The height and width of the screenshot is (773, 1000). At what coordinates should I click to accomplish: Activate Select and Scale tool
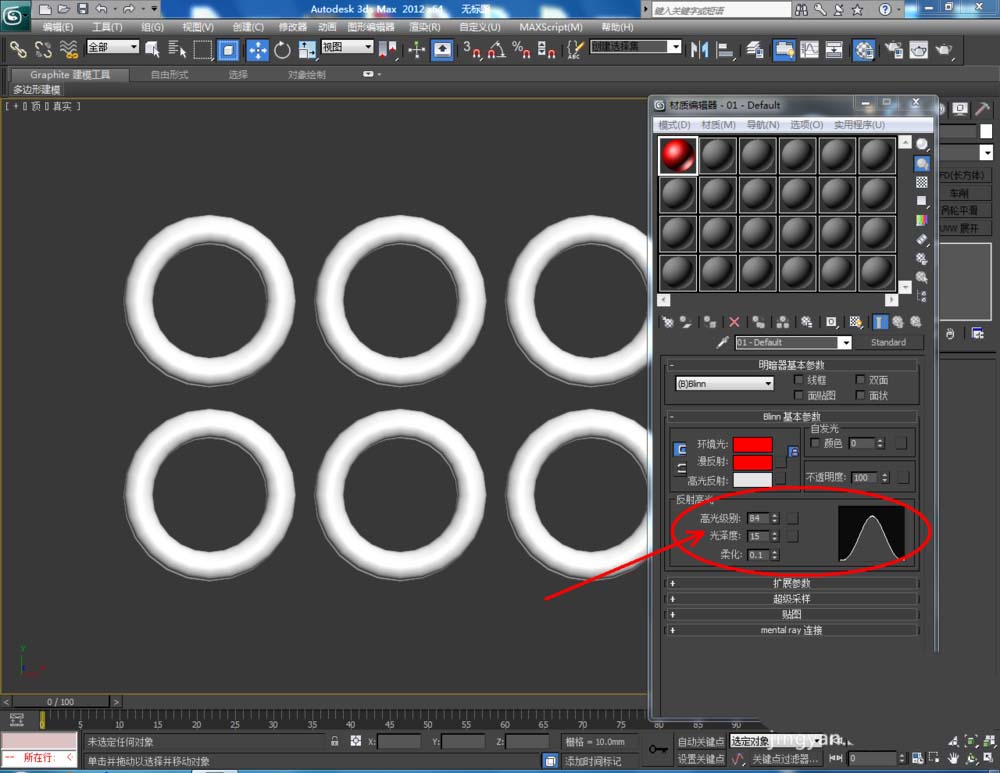307,50
